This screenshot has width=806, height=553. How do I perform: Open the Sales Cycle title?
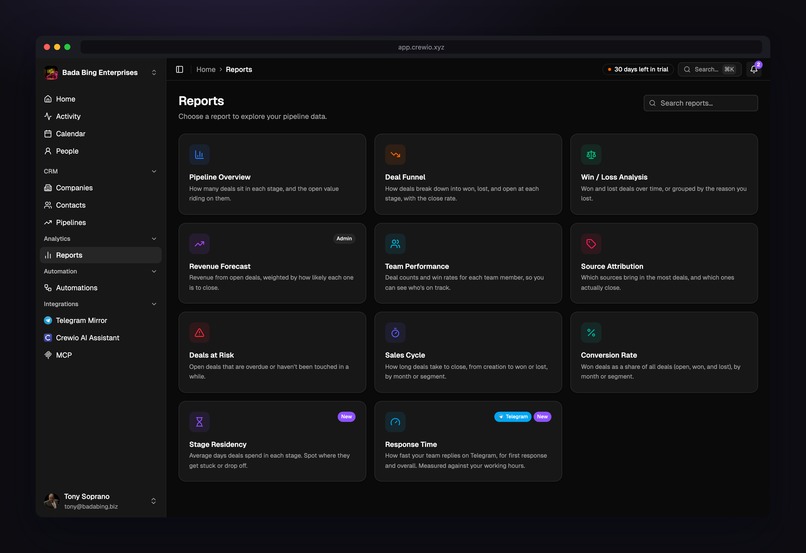(405, 355)
